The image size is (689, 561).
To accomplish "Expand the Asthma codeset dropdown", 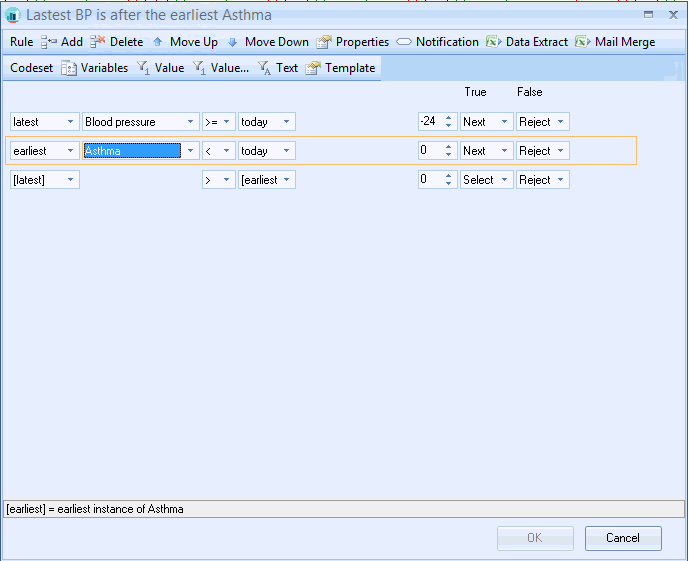I will pos(191,151).
